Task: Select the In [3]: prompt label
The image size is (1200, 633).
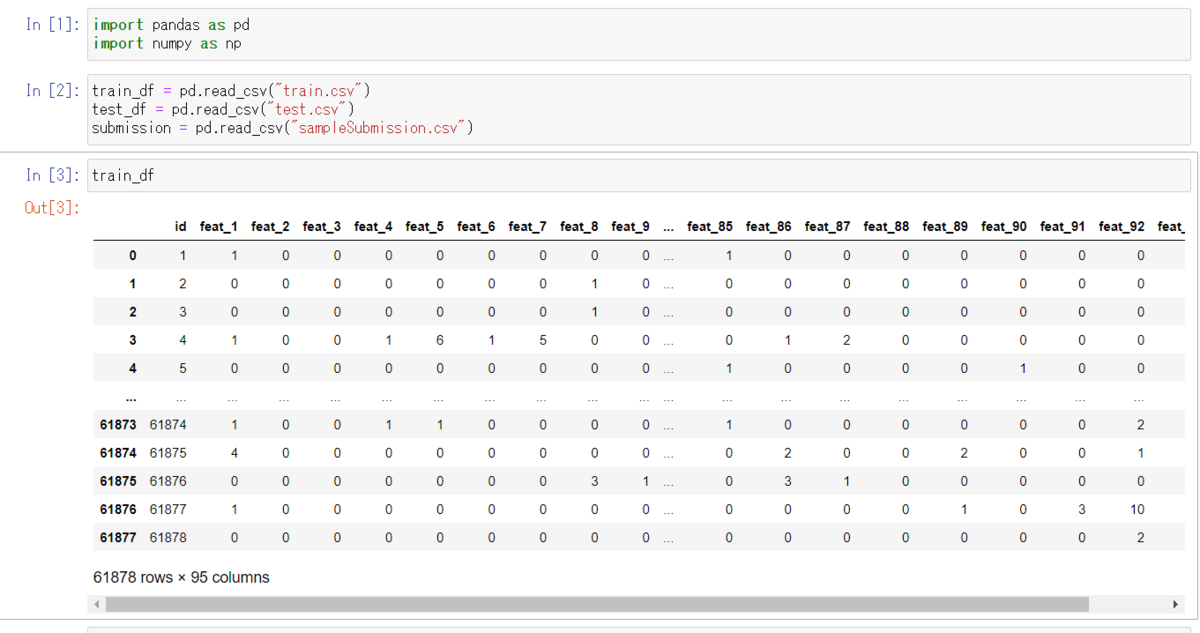Action: point(54,175)
